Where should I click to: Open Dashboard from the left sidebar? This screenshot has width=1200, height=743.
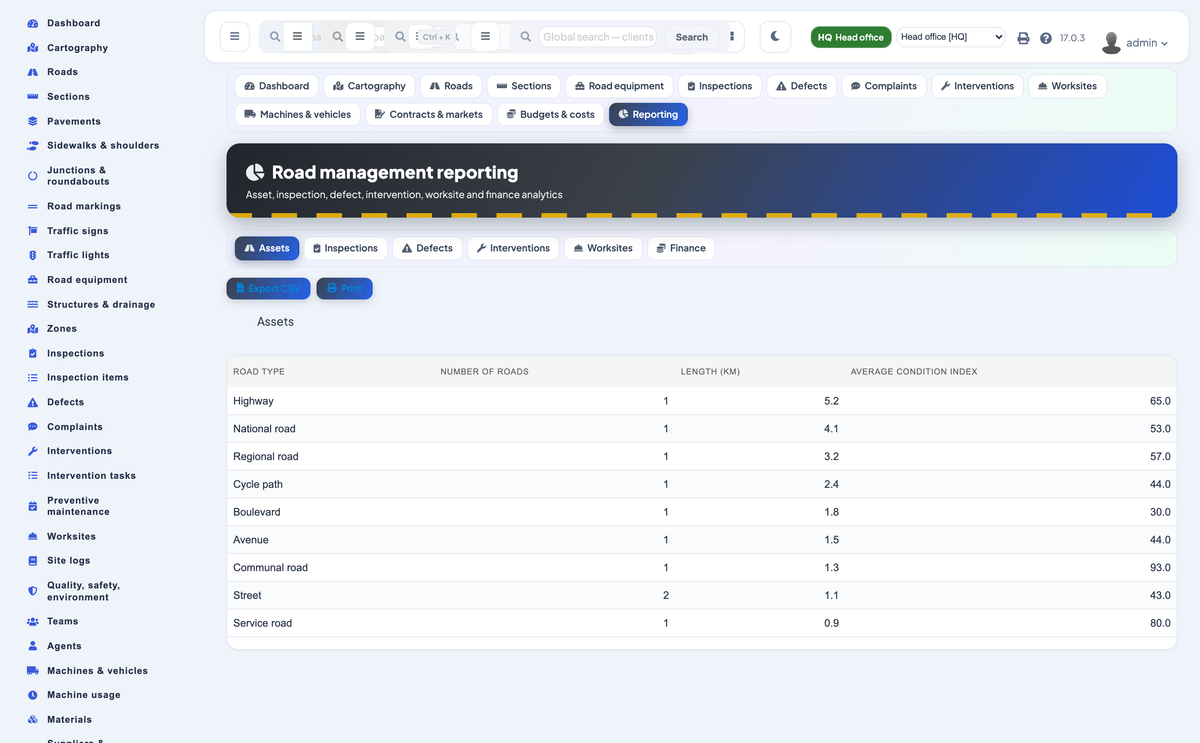pyautogui.click(x=73, y=23)
